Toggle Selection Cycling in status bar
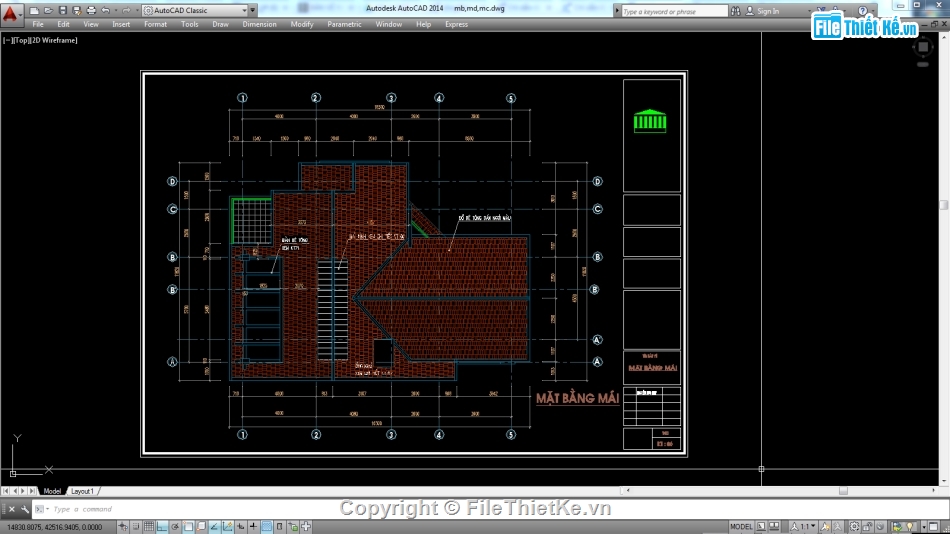The image size is (950, 534). [293, 527]
